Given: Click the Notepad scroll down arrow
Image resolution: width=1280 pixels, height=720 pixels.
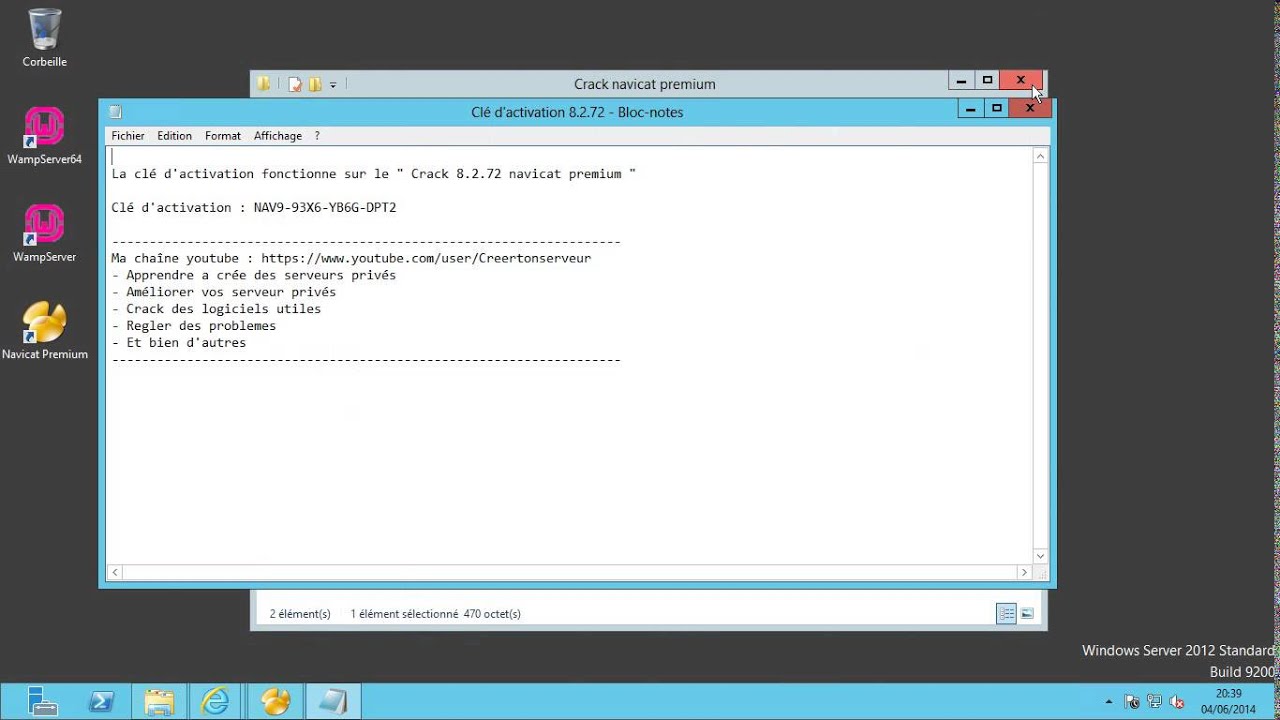Looking at the screenshot, I should click(1040, 556).
